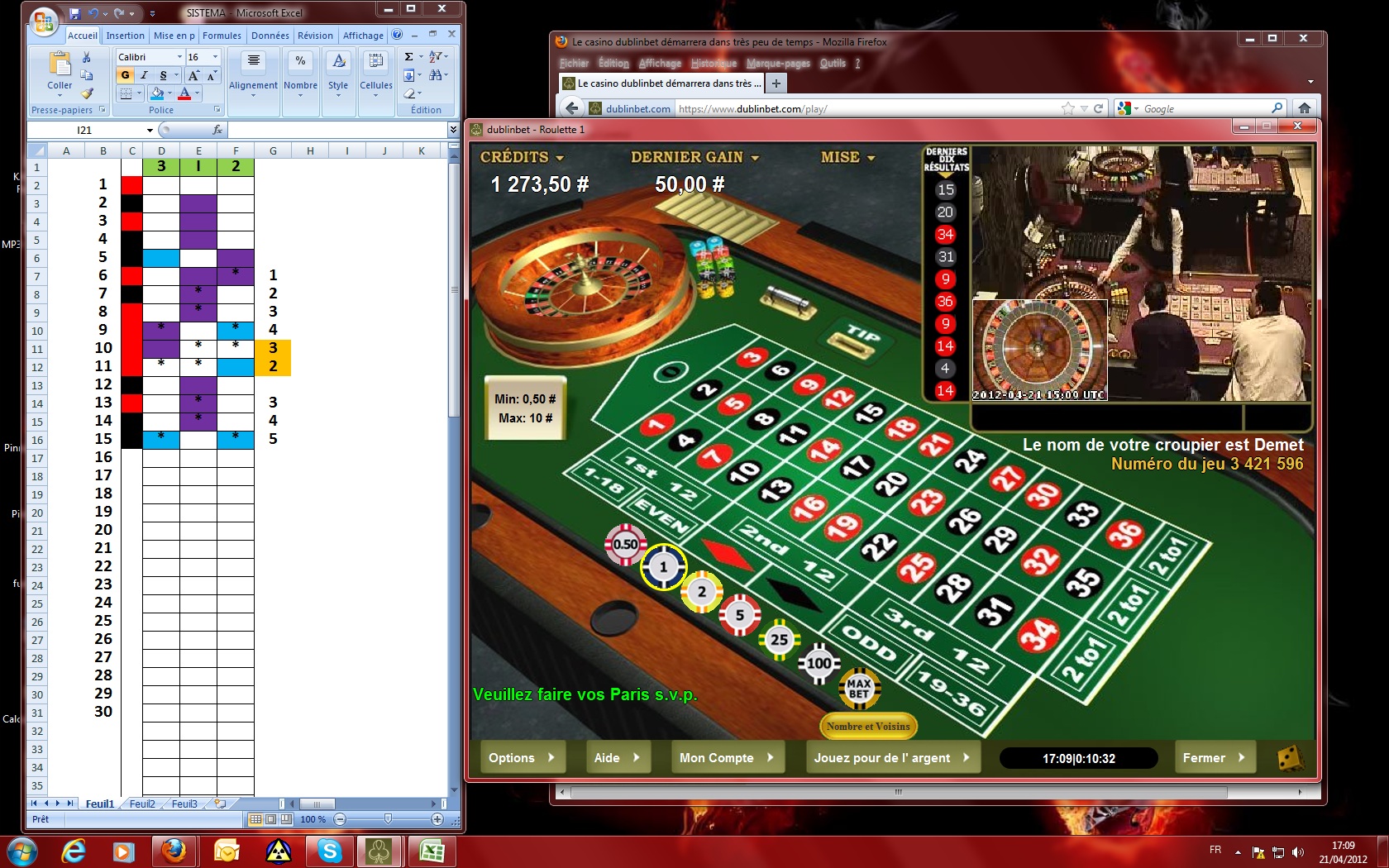Screen dimensions: 1389x868
Task: Open Skype from the Windows taskbar
Action: tap(330, 851)
